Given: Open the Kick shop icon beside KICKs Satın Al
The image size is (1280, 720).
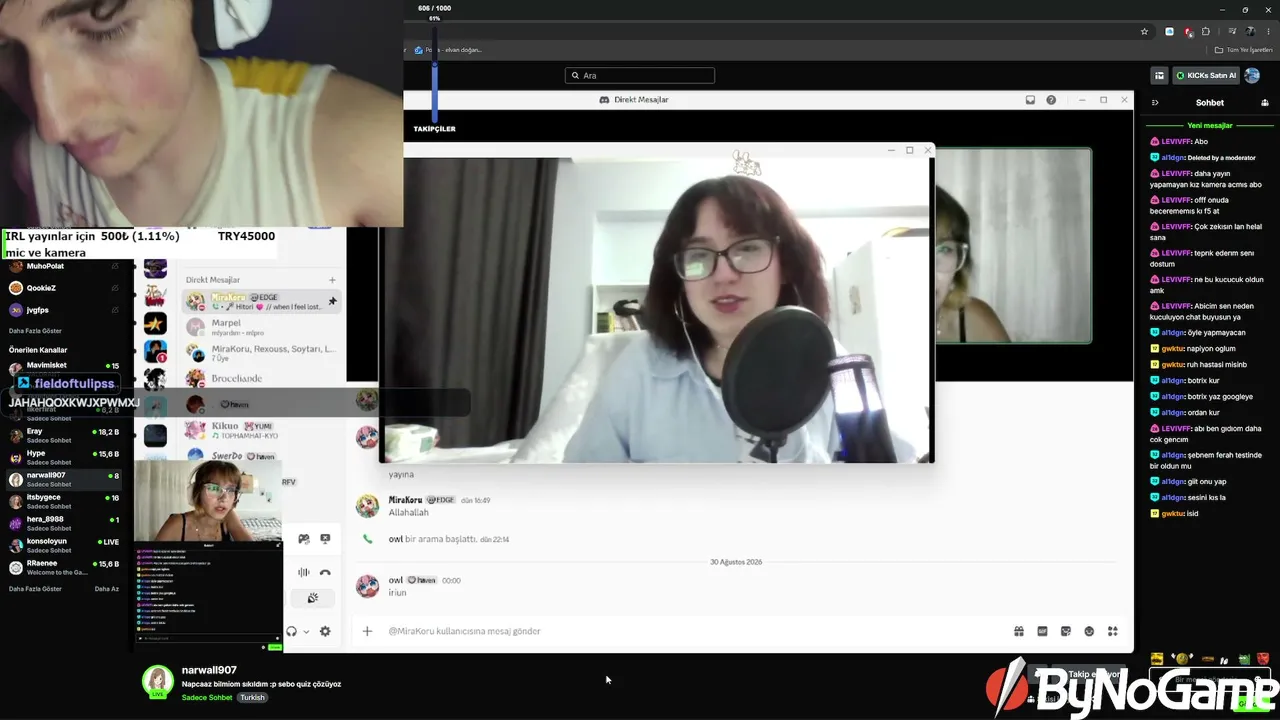Looking at the screenshot, I should click(x=1159, y=75).
